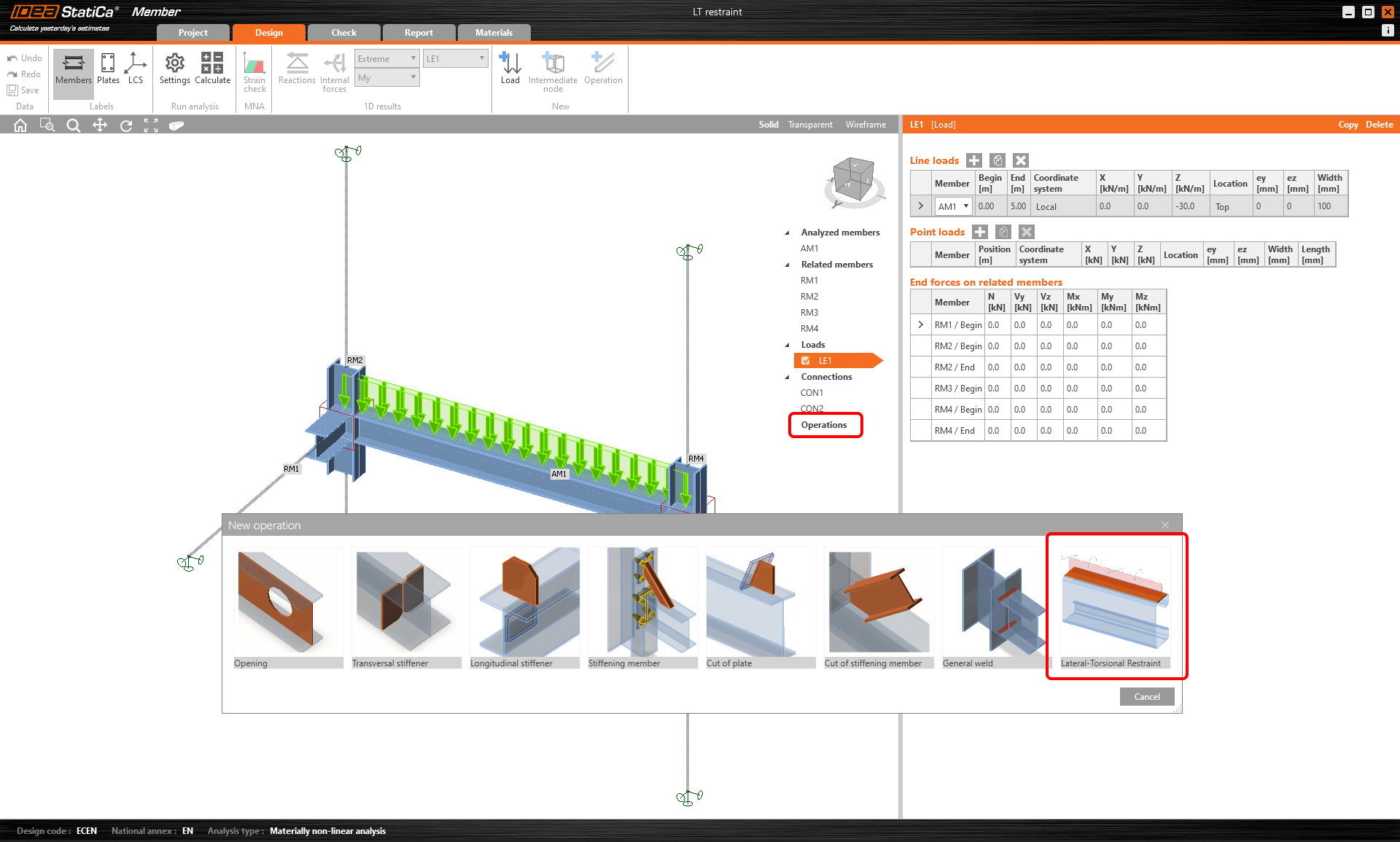Cancel the New operation dialog

pos(1146,696)
